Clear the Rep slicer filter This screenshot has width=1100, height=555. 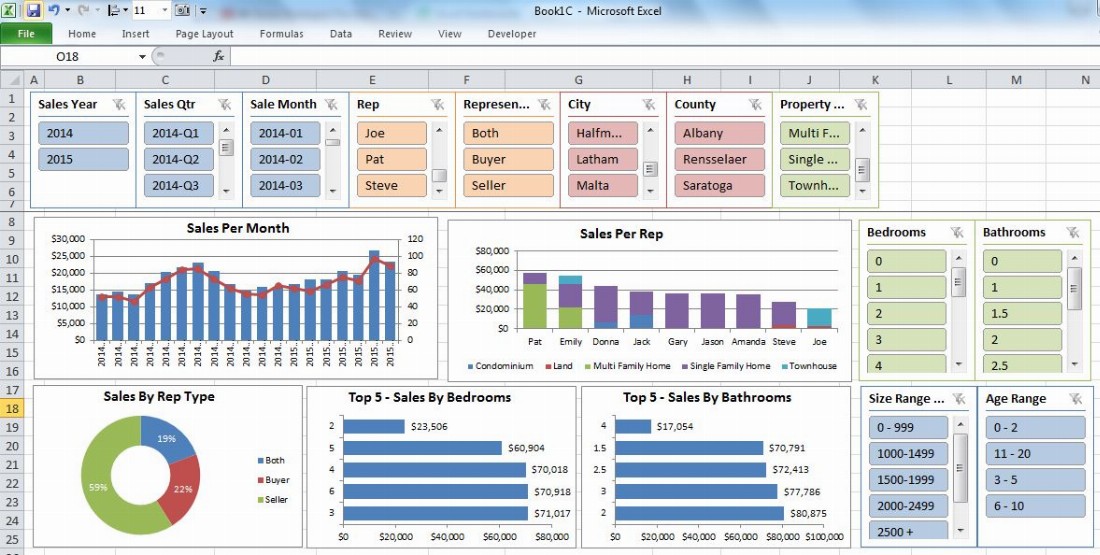pyautogui.click(x=438, y=105)
